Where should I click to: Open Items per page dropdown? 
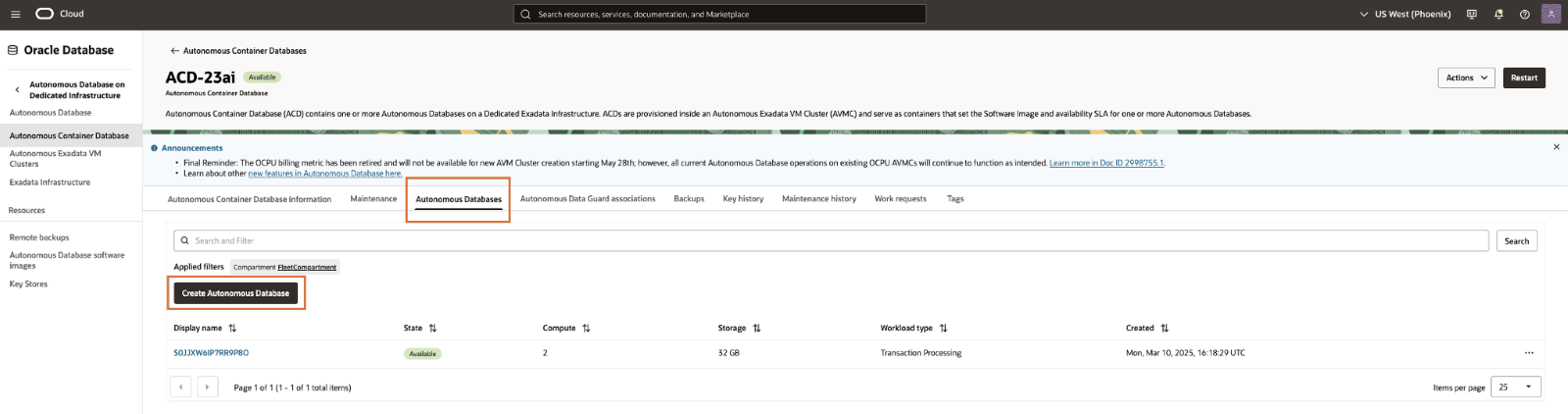tap(1515, 387)
